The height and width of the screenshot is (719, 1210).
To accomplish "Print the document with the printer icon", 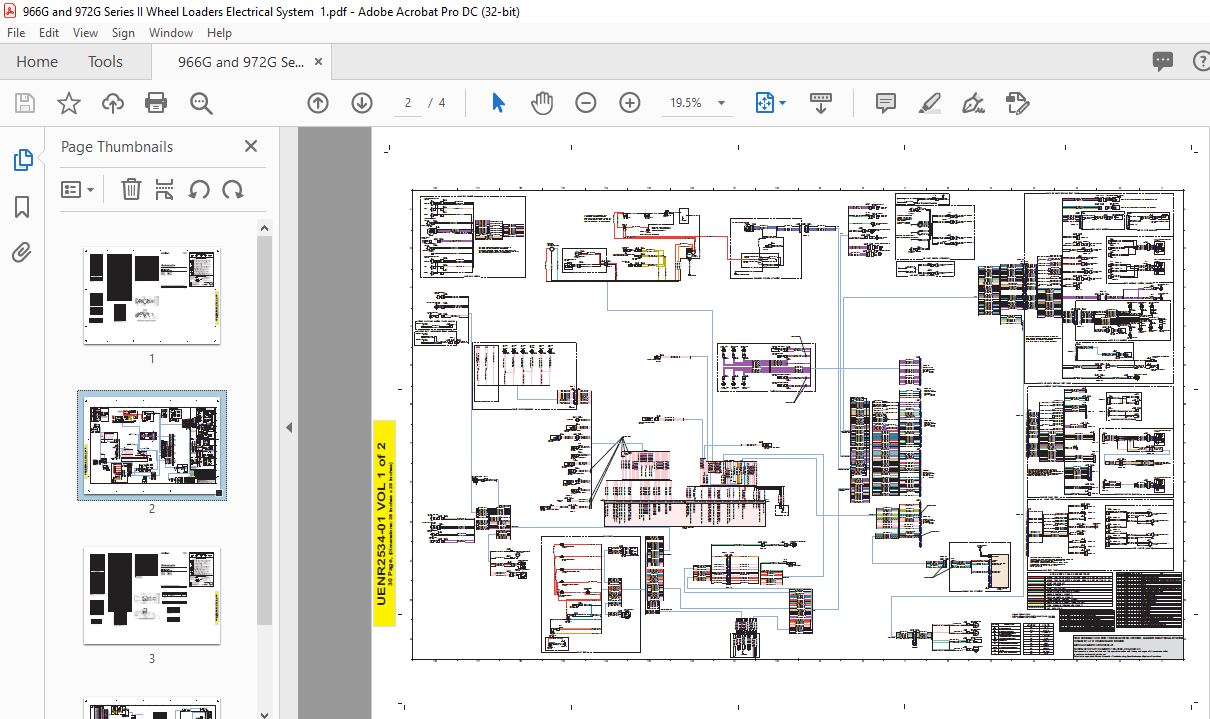I will [x=156, y=103].
